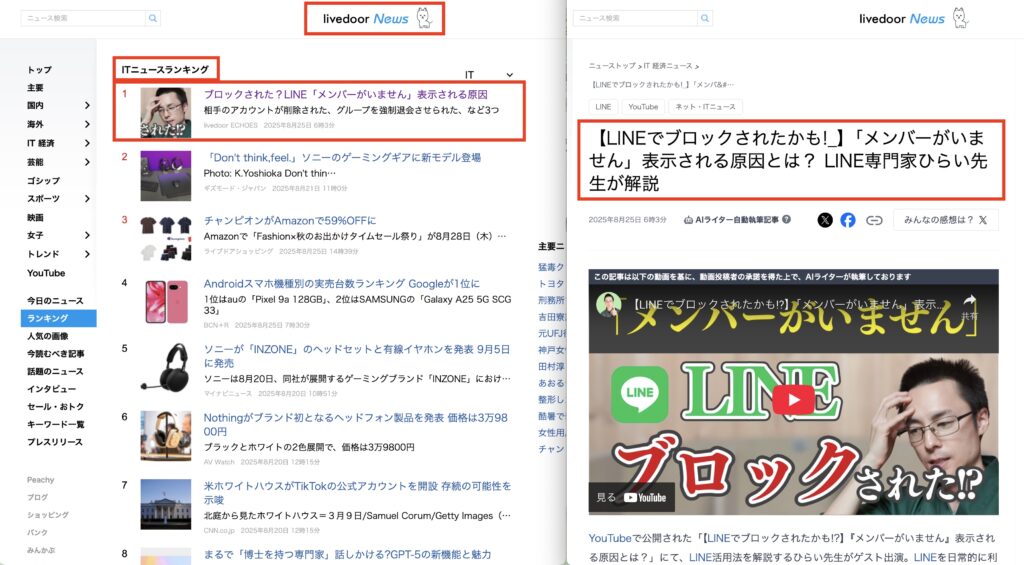Image resolution: width=1024 pixels, height=565 pixels.
Task: Click the search magnifier icon in left page
Action: 153,18
